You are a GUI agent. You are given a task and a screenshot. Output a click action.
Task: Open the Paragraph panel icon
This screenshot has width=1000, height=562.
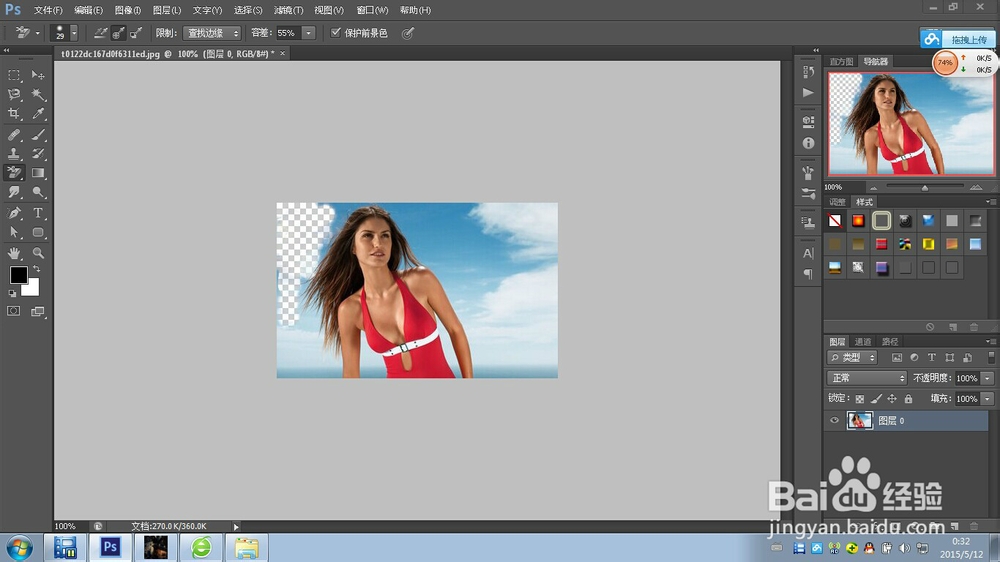[808, 274]
